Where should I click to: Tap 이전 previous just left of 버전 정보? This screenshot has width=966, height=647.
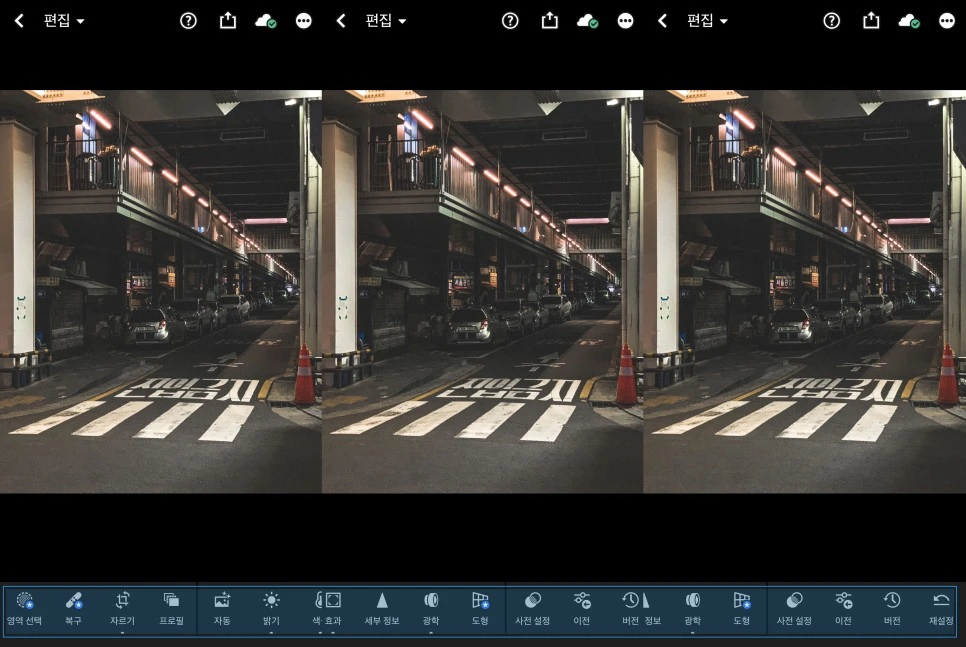coord(582,609)
